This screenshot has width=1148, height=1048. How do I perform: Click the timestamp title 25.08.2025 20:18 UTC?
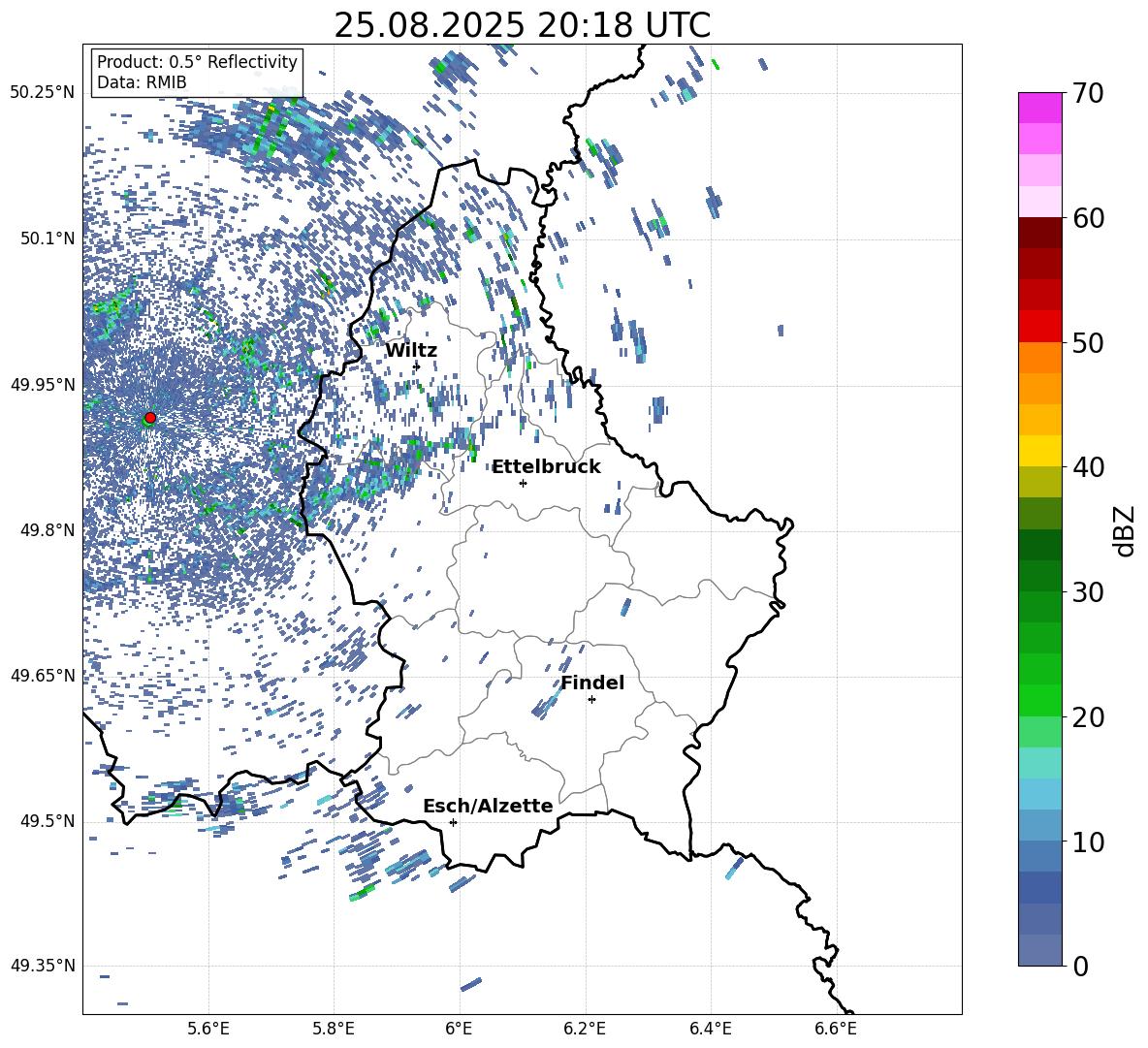pos(522,25)
